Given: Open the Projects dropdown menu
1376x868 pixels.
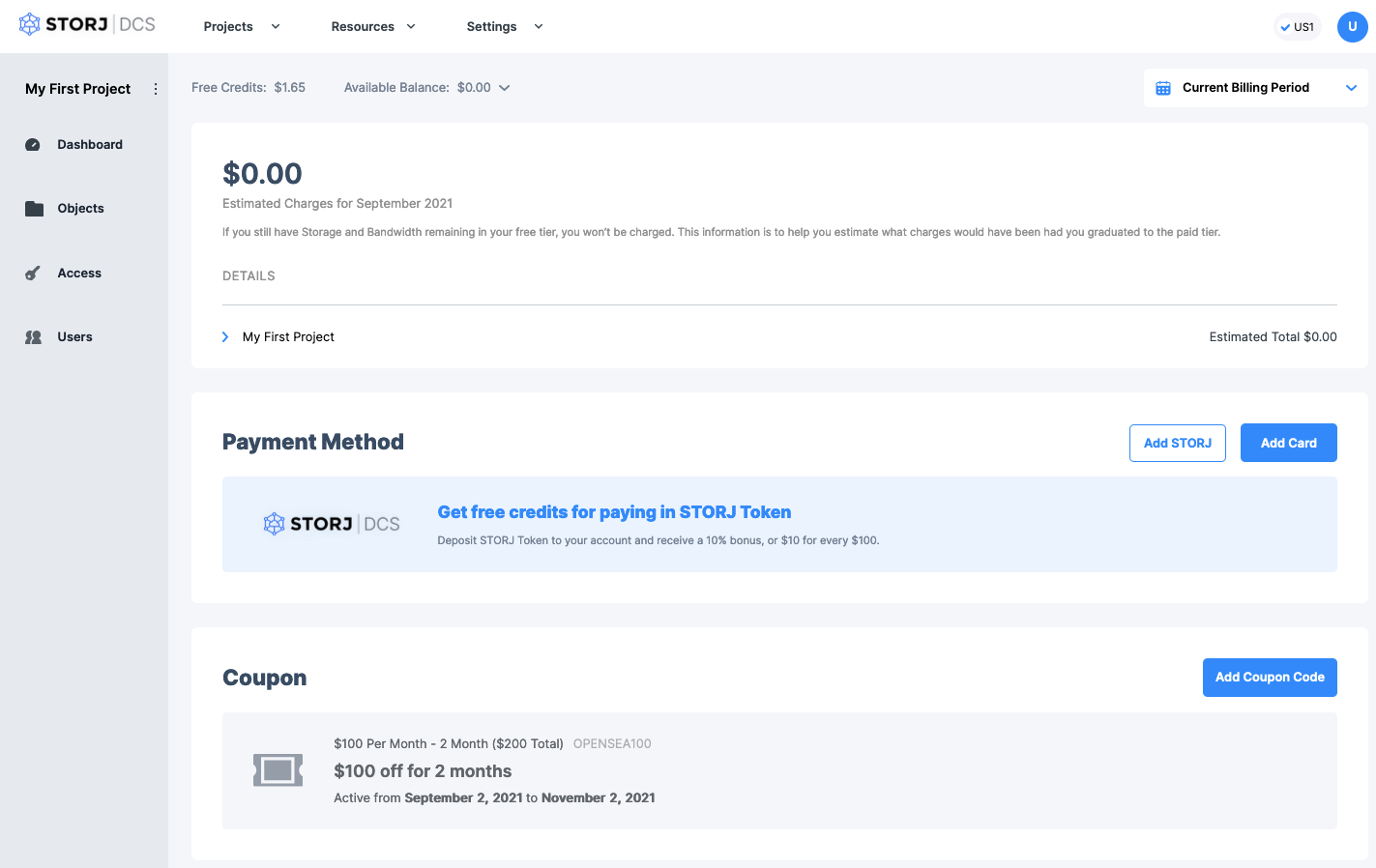Looking at the screenshot, I should (x=242, y=27).
